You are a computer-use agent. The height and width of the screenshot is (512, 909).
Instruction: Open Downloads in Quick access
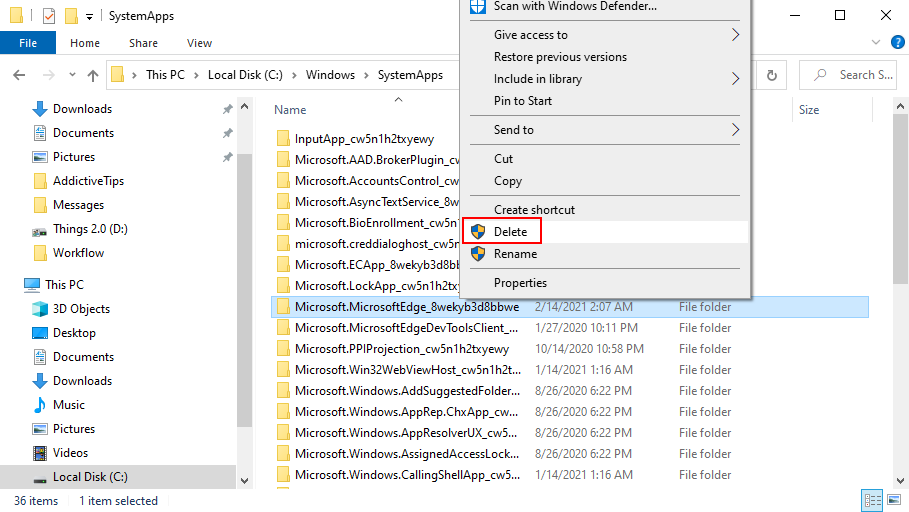pyautogui.click(x=82, y=108)
